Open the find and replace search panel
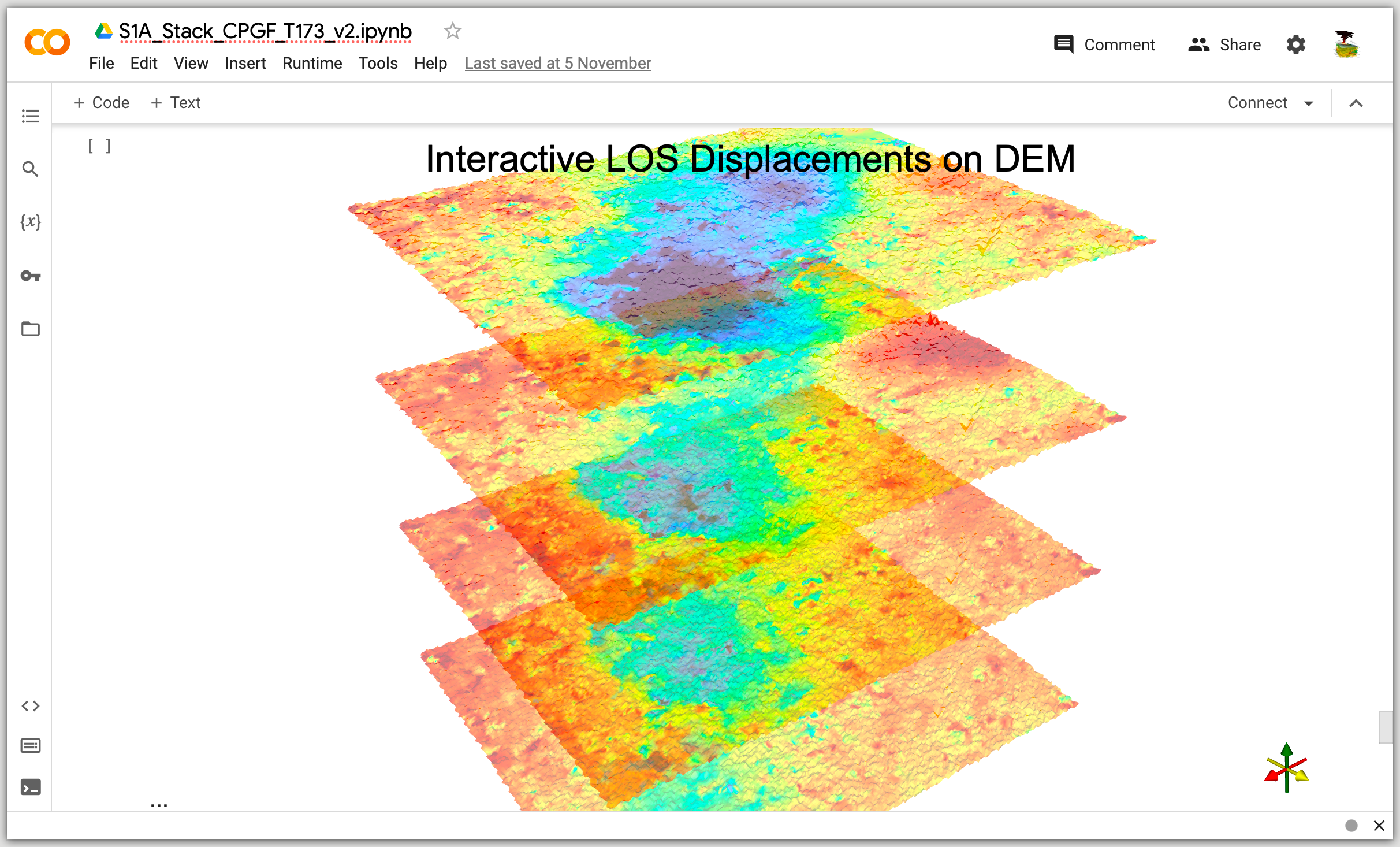Screen dimensions: 1400x847 click(30, 169)
